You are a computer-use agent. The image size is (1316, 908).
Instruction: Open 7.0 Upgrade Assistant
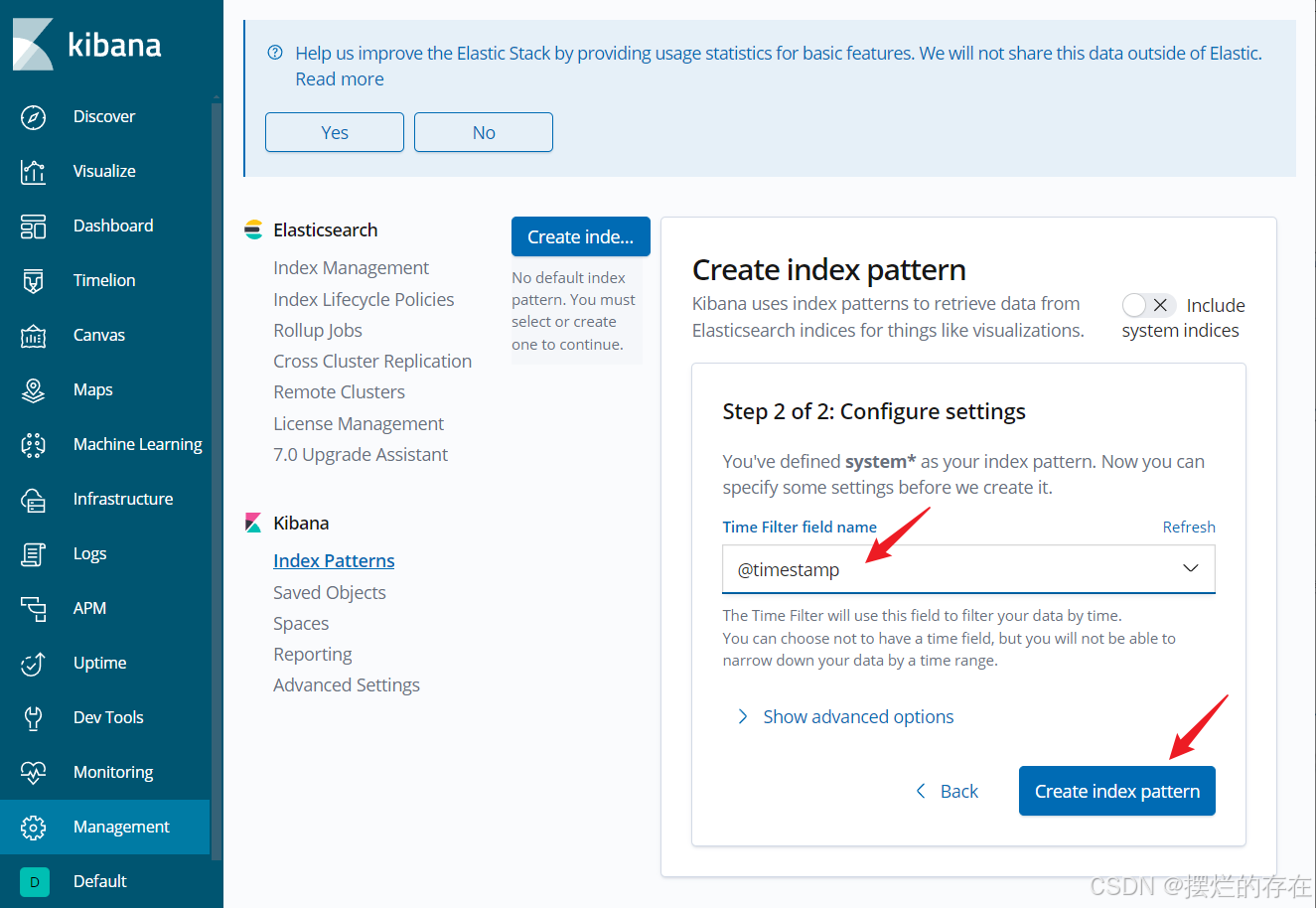click(361, 454)
